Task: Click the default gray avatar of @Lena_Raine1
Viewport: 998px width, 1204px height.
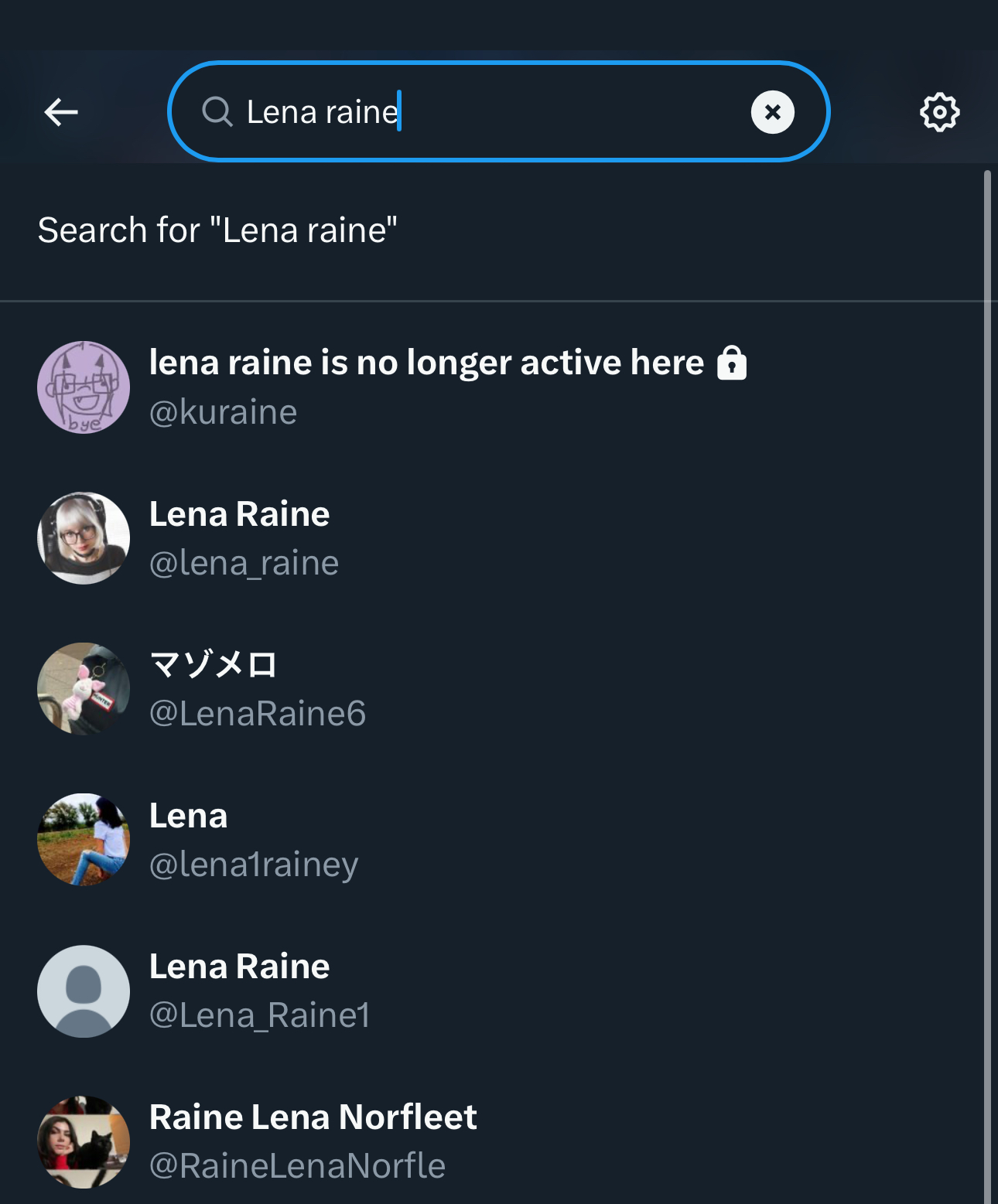Action: (x=84, y=991)
